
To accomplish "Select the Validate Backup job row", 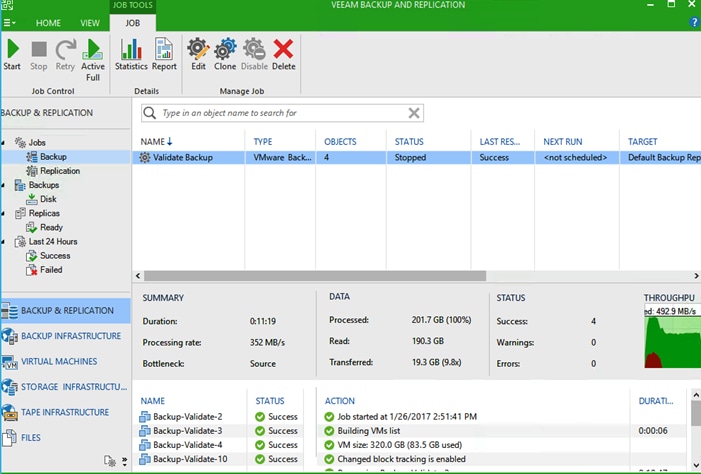I will pyautogui.click(x=416, y=157).
